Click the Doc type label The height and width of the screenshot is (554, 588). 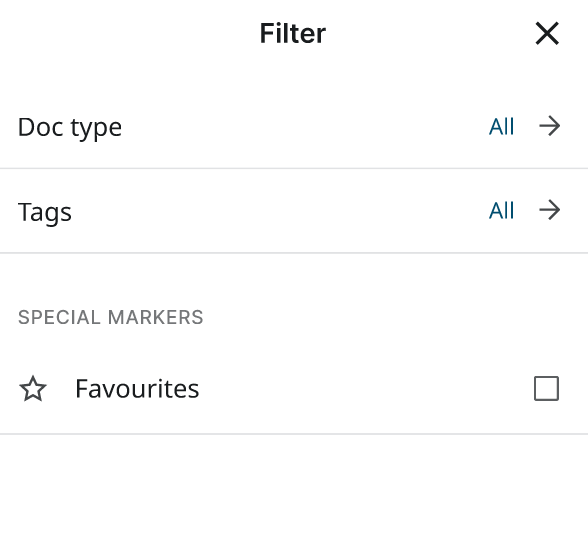tap(70, 128)
